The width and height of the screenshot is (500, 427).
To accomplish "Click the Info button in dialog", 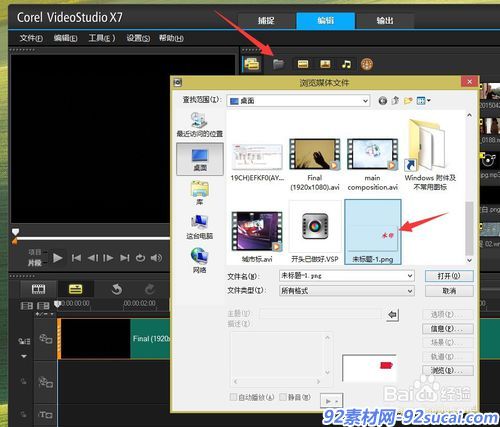I will pos(448,329).
